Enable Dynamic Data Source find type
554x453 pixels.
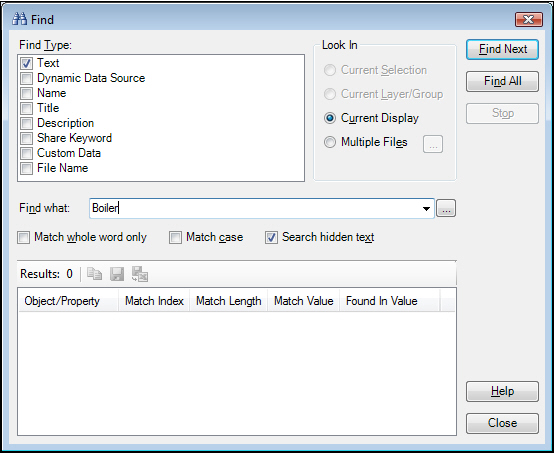pos(26,78)
